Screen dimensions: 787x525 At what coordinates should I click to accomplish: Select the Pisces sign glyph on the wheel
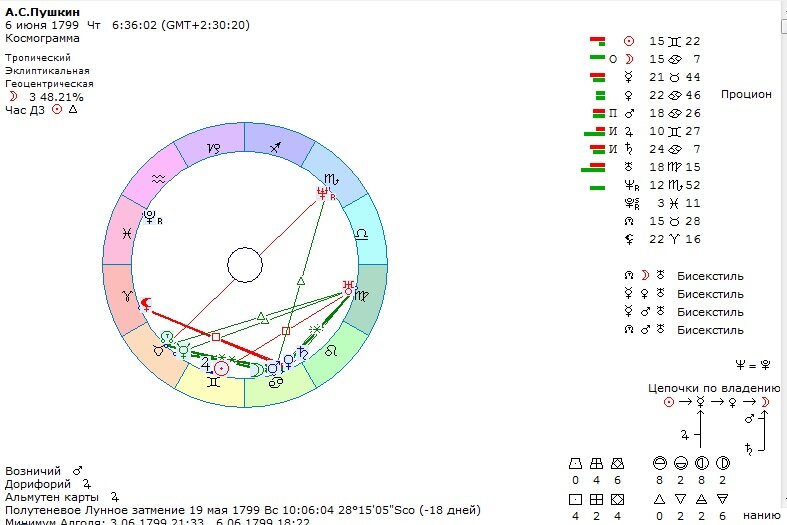(127, 234)
